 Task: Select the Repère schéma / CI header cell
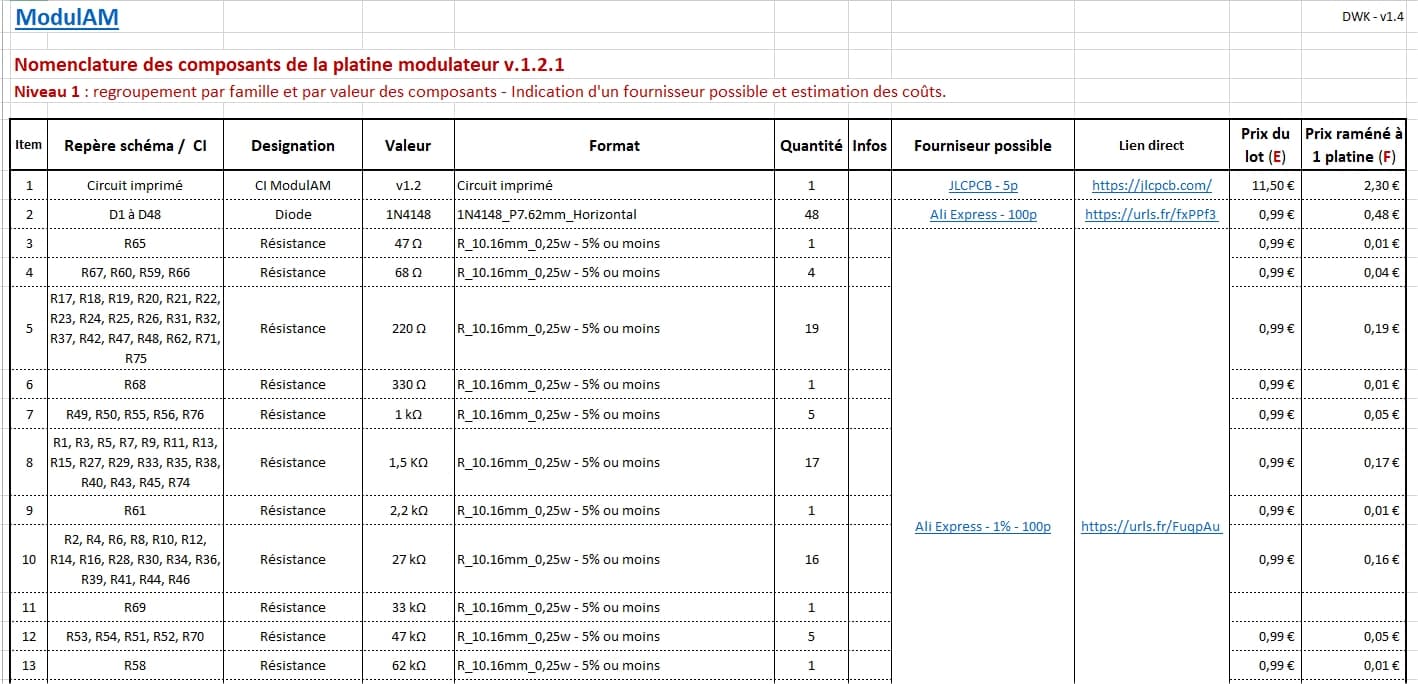(135, 146)
